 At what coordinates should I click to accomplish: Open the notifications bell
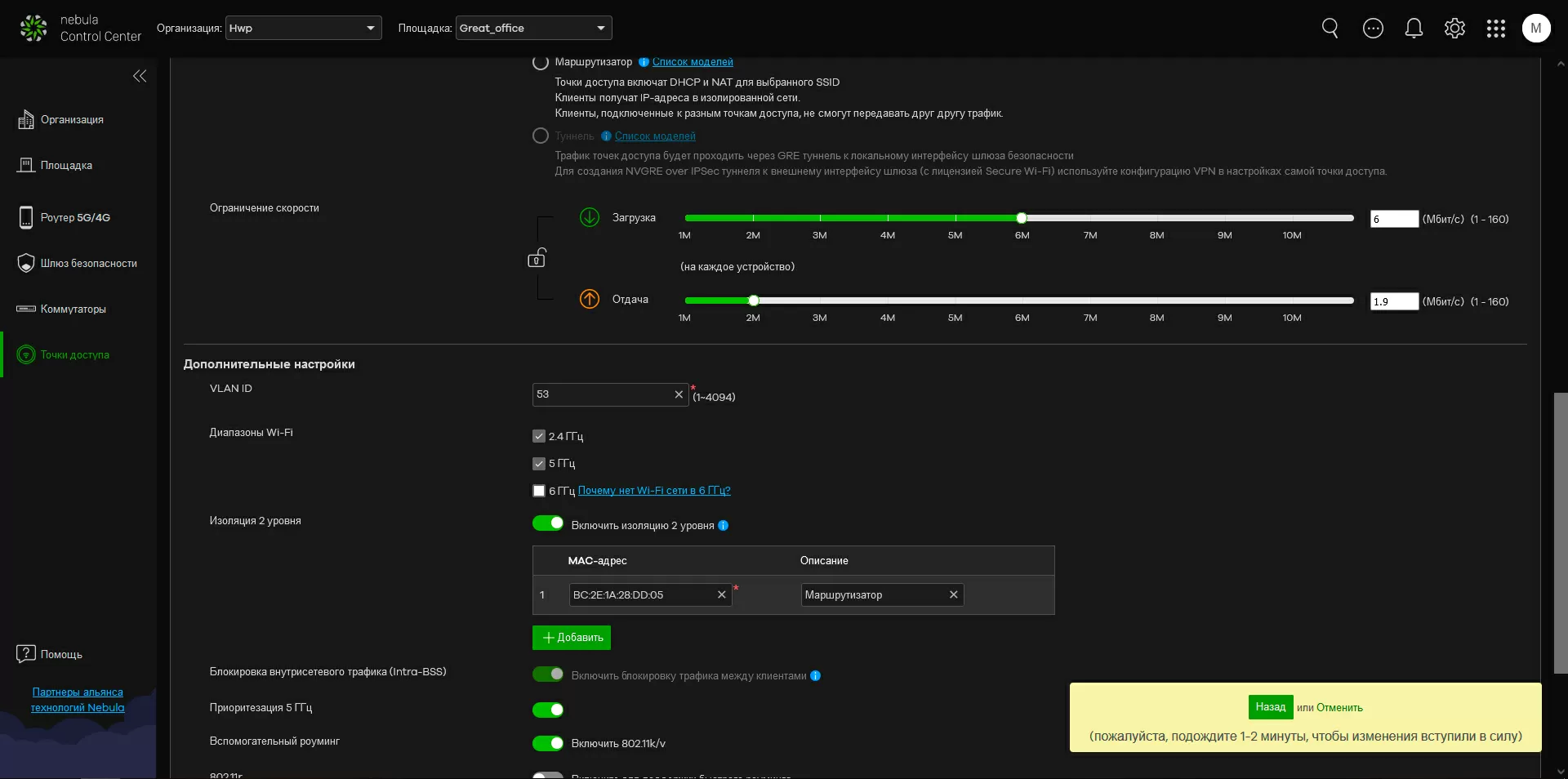(x=1414, y=29)
